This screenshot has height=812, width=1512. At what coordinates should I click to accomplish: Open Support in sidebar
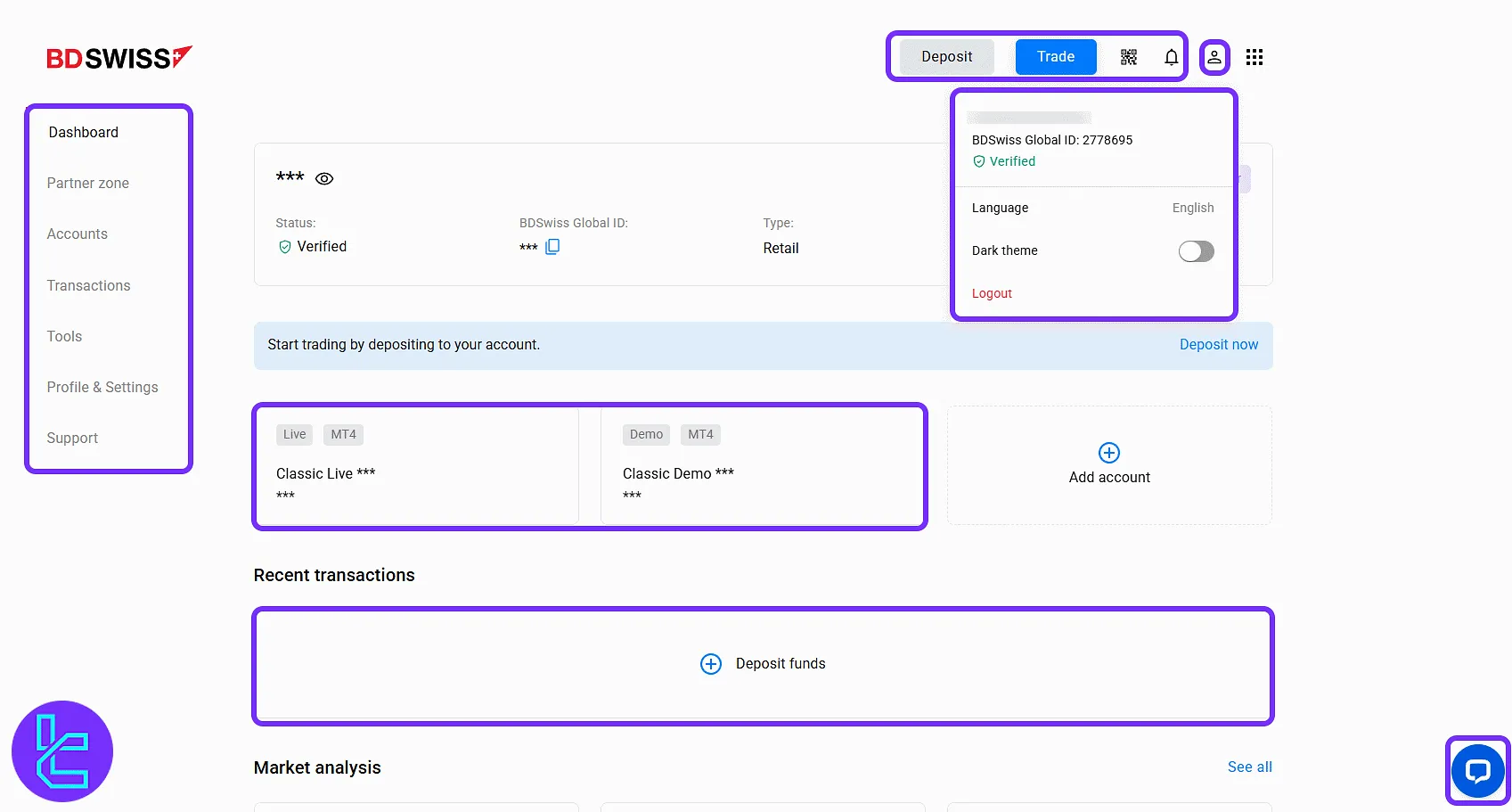pos(72,439)
